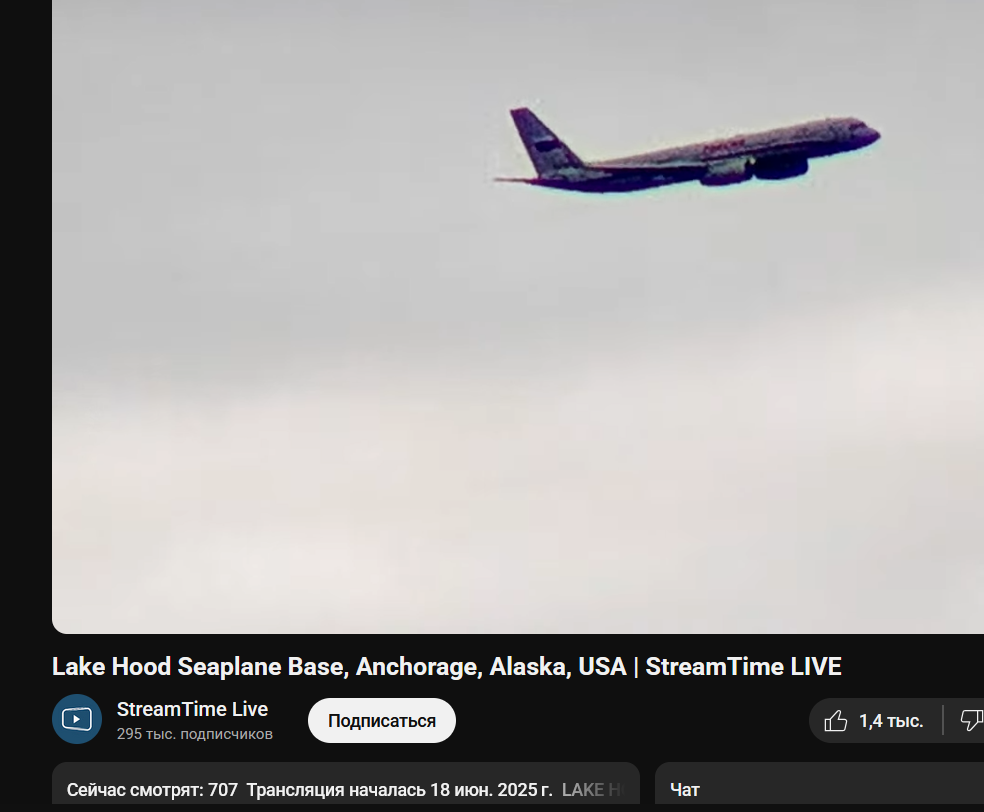The width and height of the screenshot is (984, 812).
Task: Click the 295 тыс. подписчиков subscriber count
Action: [195, 734]
